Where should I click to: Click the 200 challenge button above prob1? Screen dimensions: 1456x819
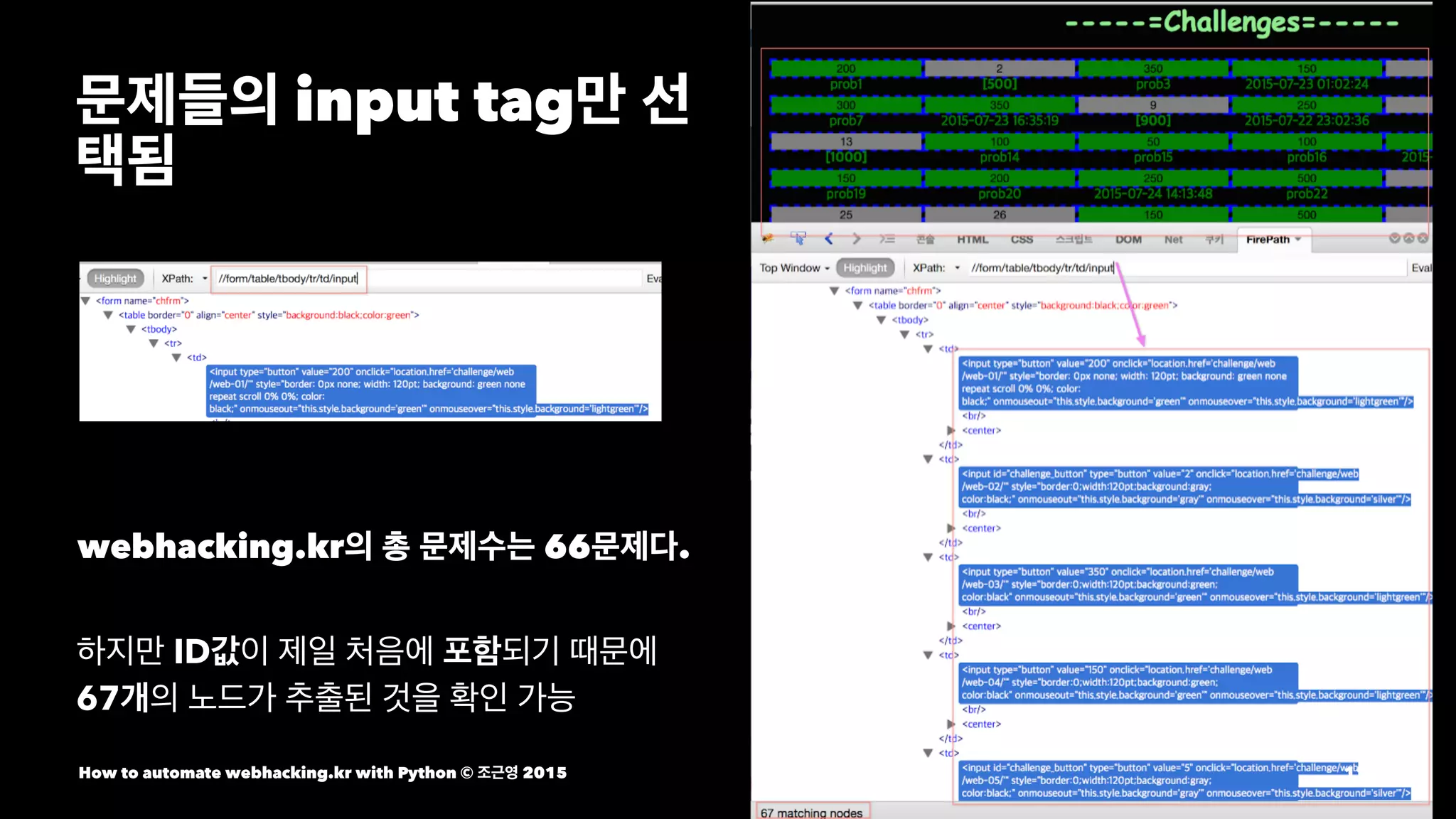click(846, 68)
